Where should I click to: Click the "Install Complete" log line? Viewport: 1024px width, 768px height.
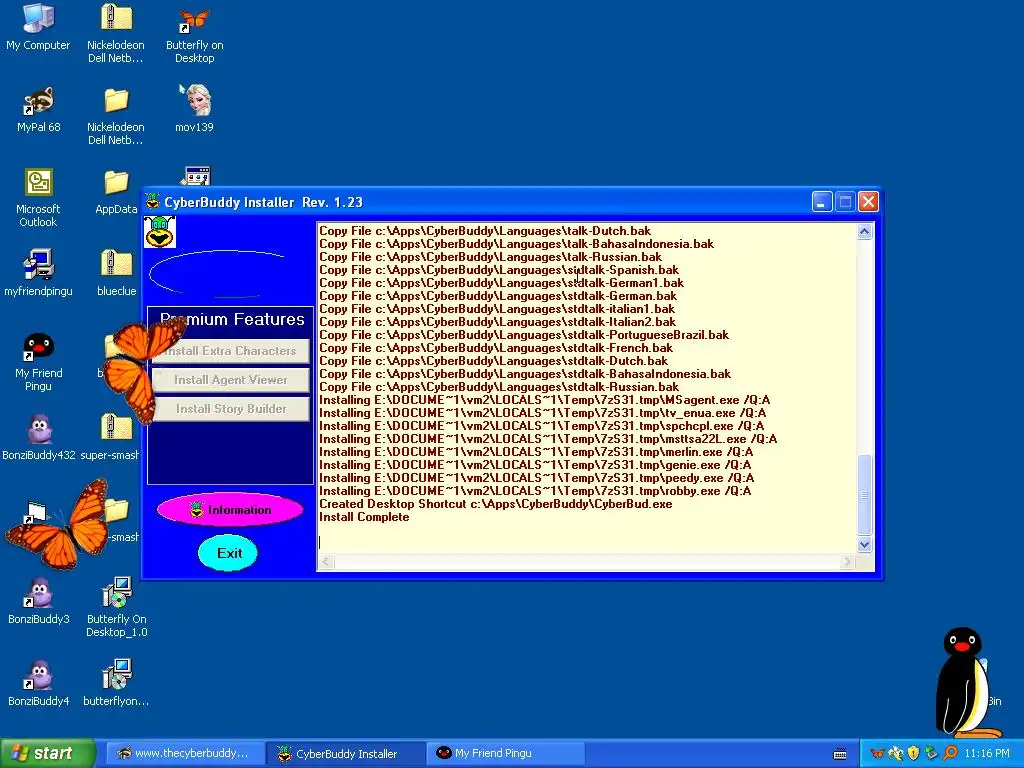pyautogui.click(x=364, y=517)
